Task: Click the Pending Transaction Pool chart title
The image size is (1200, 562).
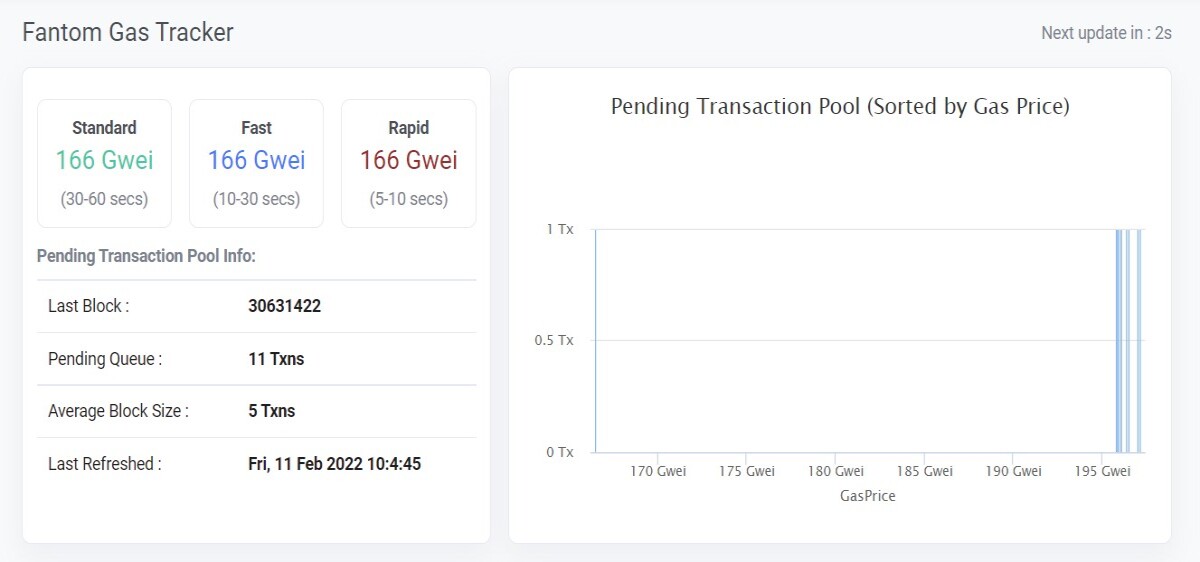Action: coord(840,106)
